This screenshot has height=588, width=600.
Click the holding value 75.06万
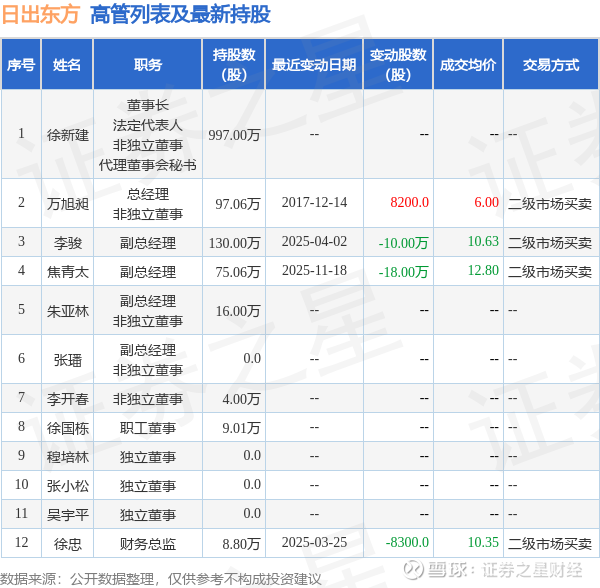pos(238,272)
